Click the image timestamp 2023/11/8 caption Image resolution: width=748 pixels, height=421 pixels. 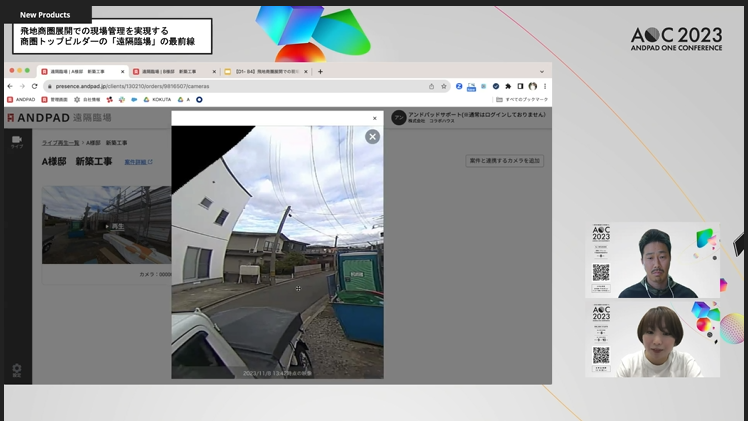(x=277, y=373)
